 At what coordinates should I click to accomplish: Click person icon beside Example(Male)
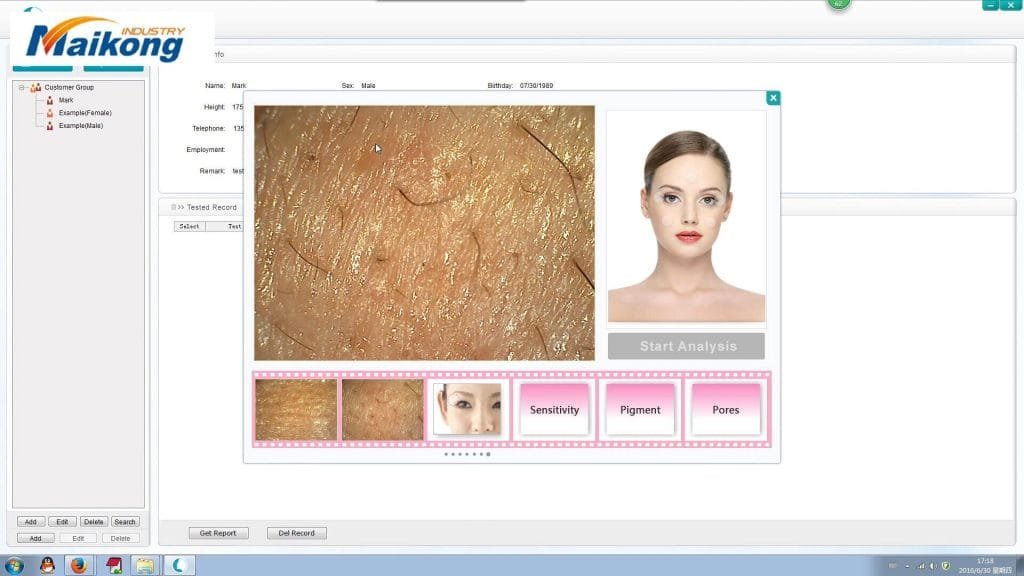click(x=50, y=125)
